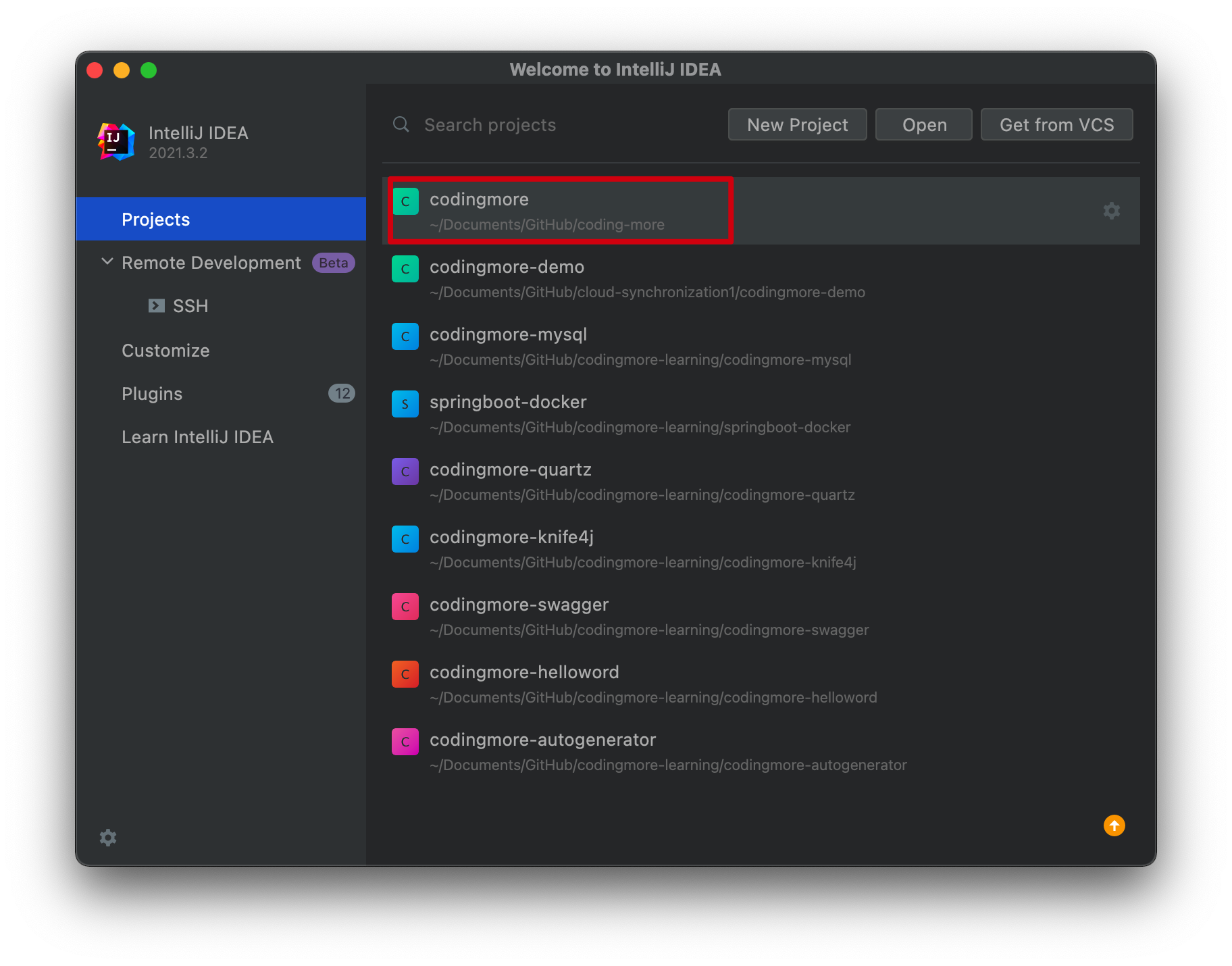Image resolution: width=1232 pixels, height=966 pixels.
Task: Click the IntelliJ IDEA logo icon
Action: tap(116, 142)
